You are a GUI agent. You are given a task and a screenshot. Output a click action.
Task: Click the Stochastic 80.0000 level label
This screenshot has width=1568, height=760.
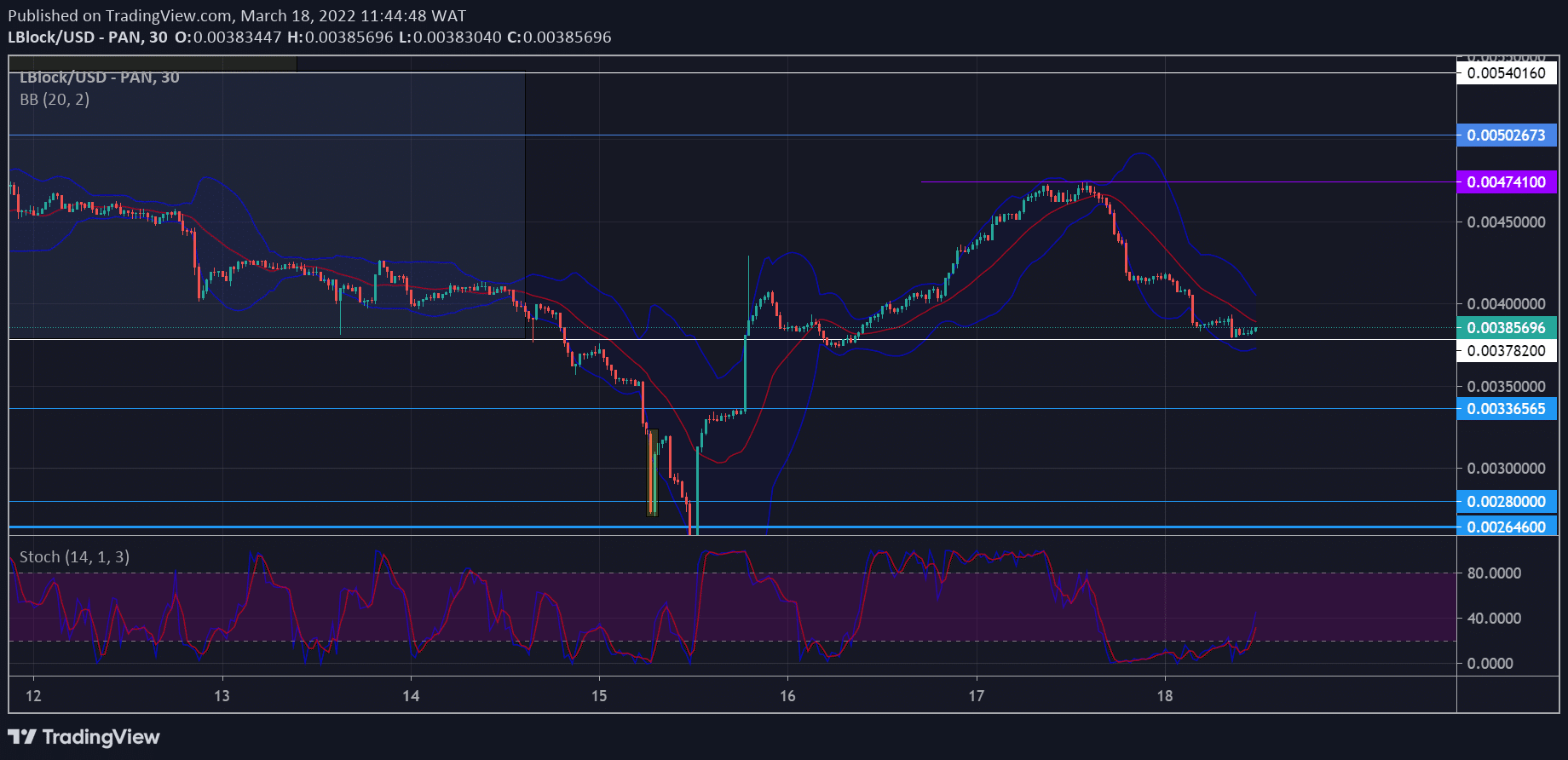[x=1494, y=573]
